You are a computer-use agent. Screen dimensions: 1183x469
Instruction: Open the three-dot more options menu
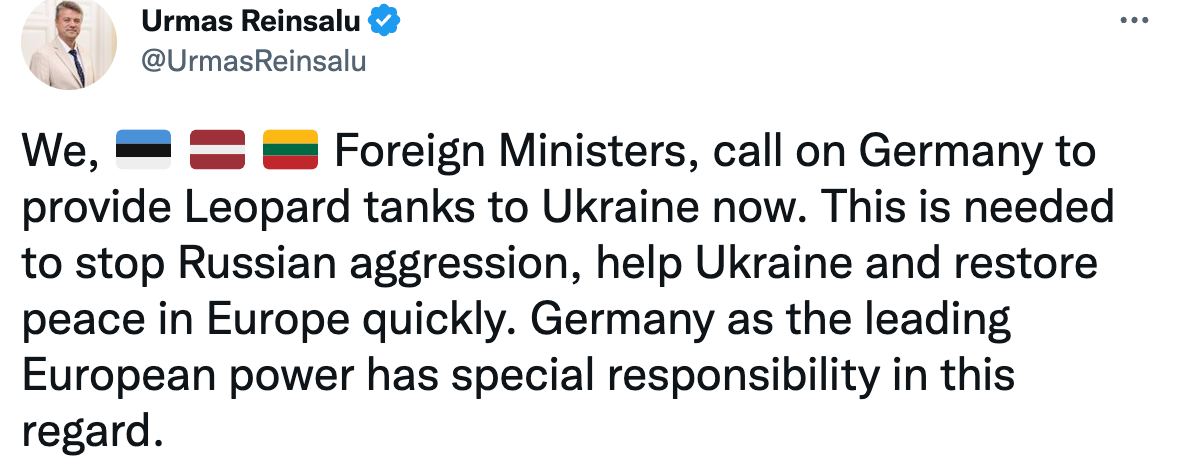pos(1134,21)
